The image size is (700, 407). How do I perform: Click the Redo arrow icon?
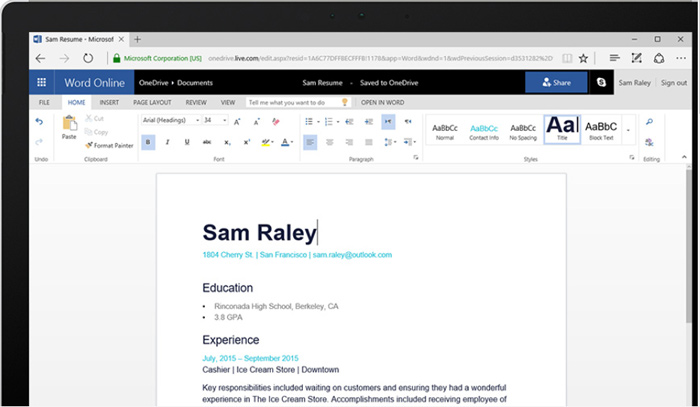39,142
